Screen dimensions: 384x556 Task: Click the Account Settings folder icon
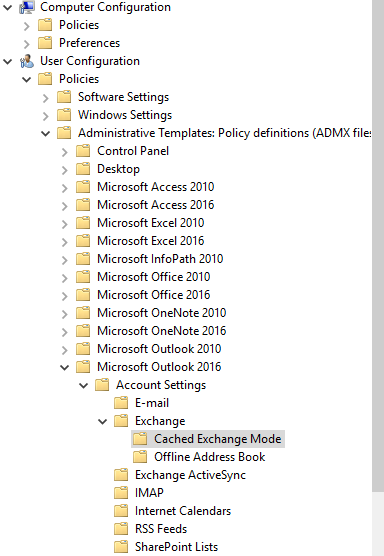[x=102, y=385]
